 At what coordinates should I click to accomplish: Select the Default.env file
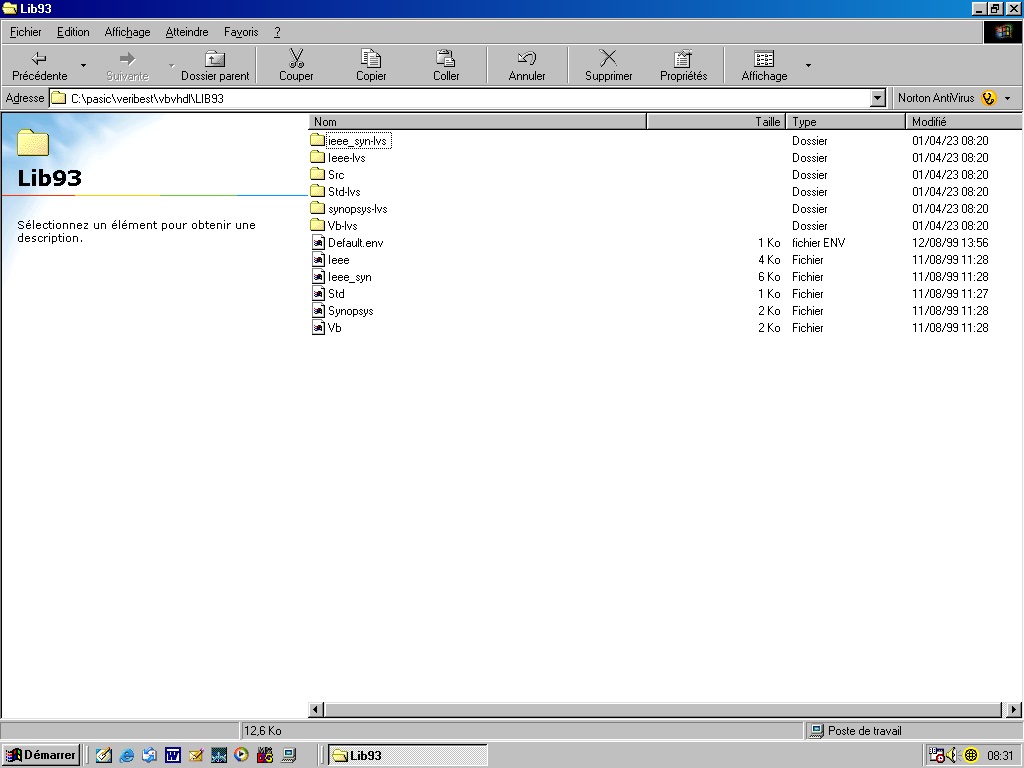click(355, 243)
